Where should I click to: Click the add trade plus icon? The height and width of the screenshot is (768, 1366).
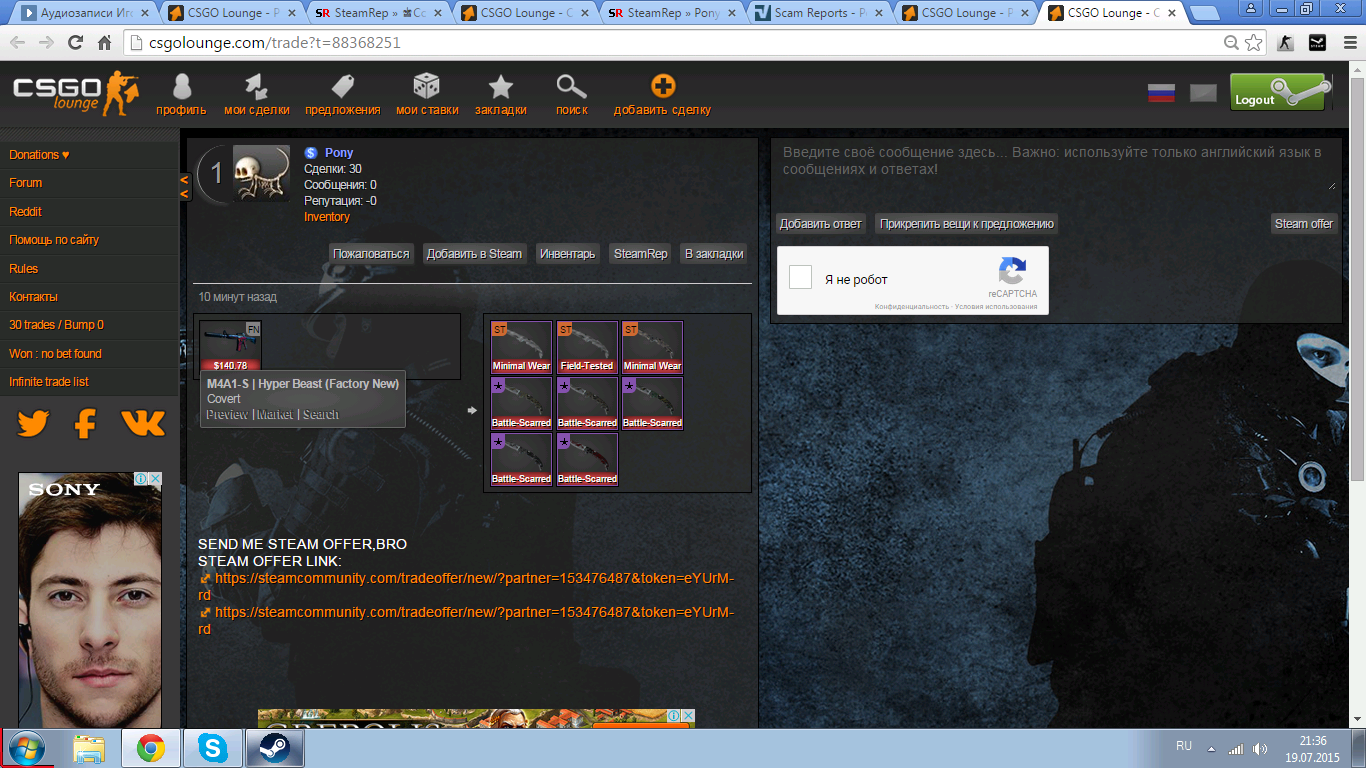click(x=662, y=88)
